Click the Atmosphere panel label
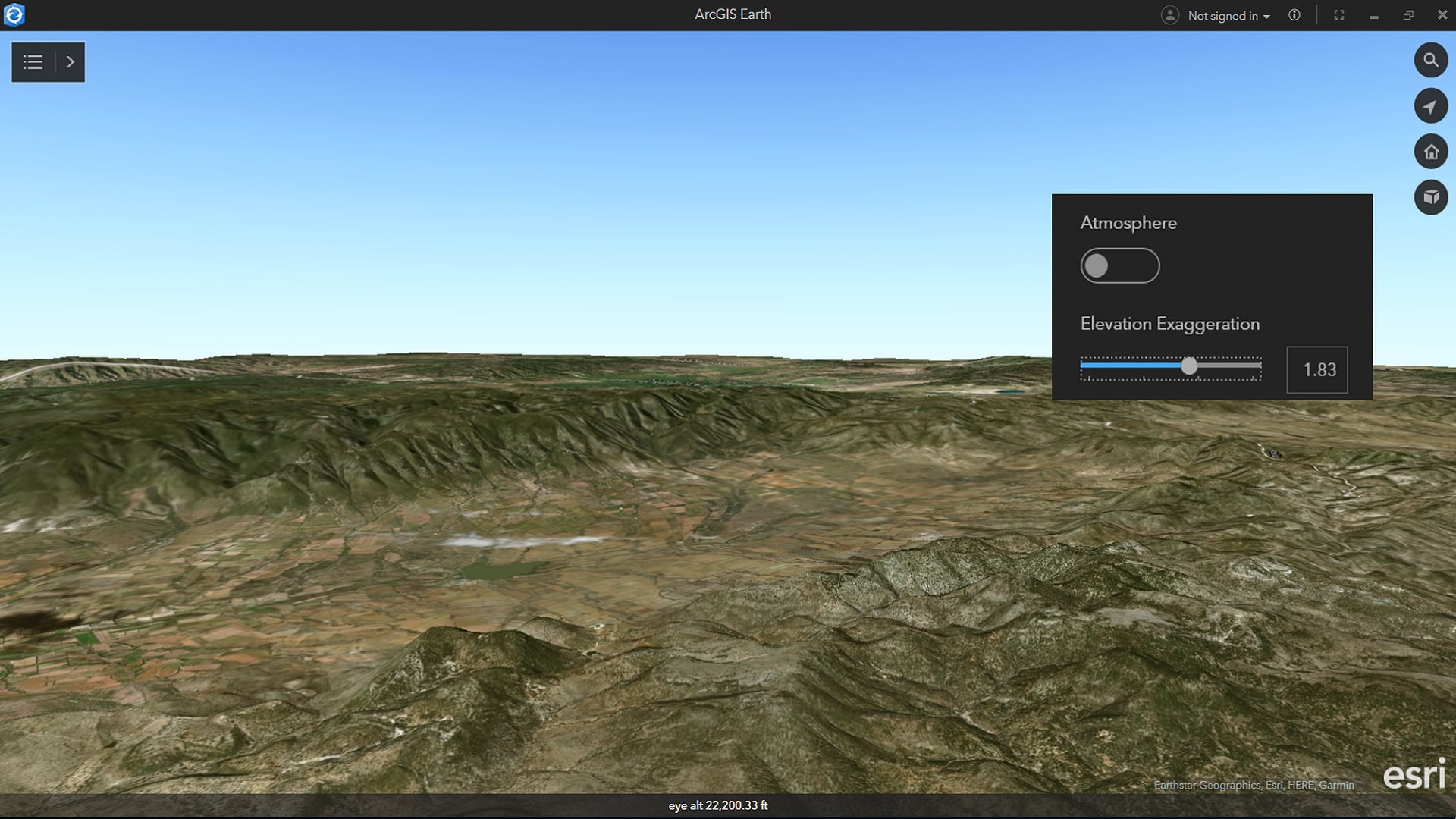Image resolution: width=1456 pixels, height=819 pixels. pyautogui.click(x=1128, y=223)
